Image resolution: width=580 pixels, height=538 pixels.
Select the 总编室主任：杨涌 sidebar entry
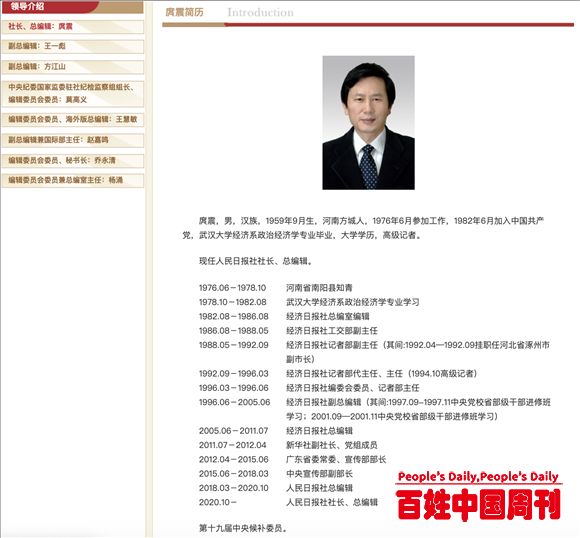[x=72, y=181]
